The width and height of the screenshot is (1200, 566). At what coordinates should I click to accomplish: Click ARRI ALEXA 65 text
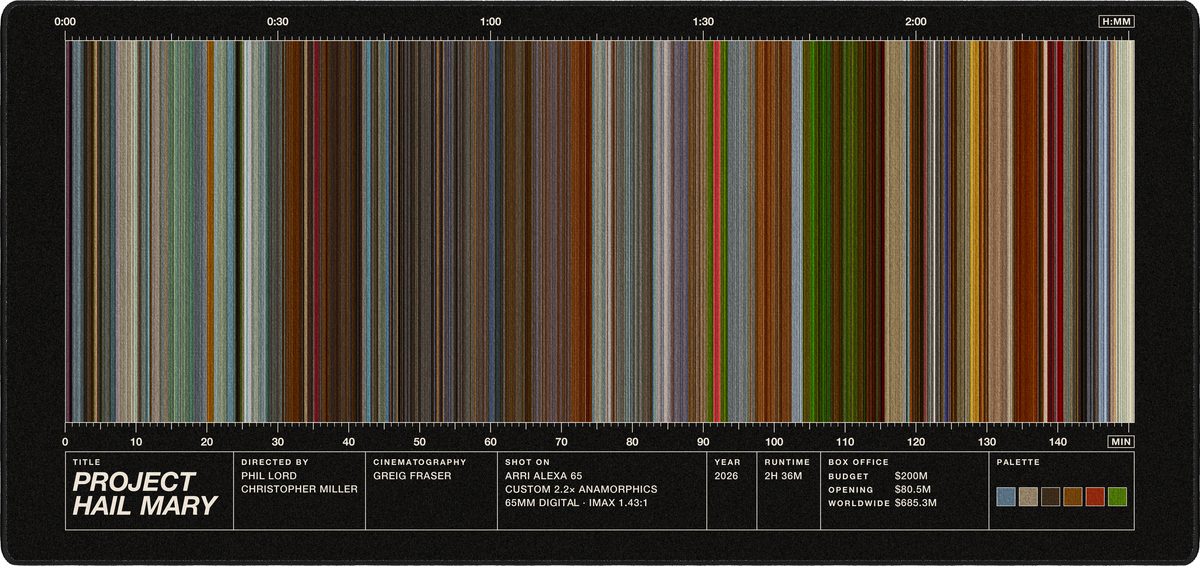[544, 476]
